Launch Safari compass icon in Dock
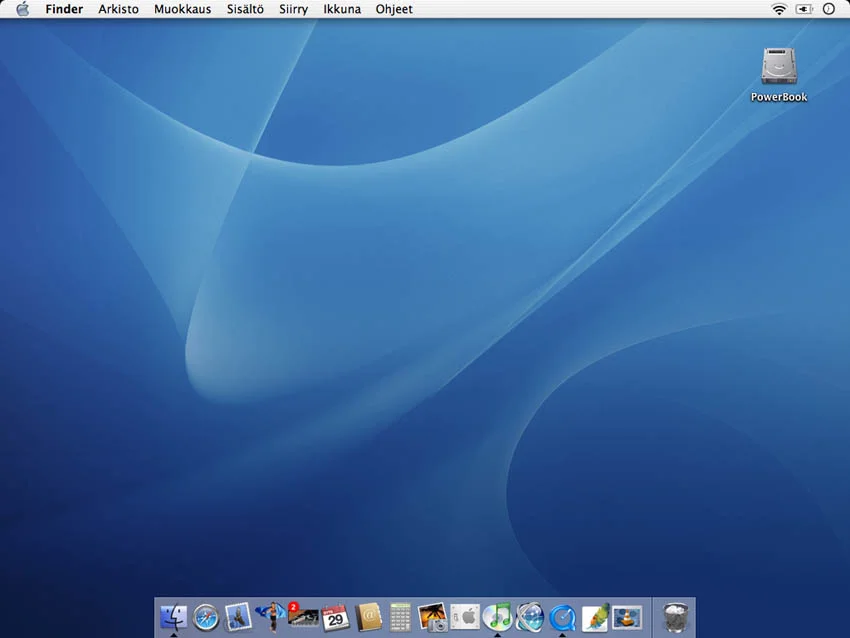This screenshot has width=850, height=638. pos(205,616)
